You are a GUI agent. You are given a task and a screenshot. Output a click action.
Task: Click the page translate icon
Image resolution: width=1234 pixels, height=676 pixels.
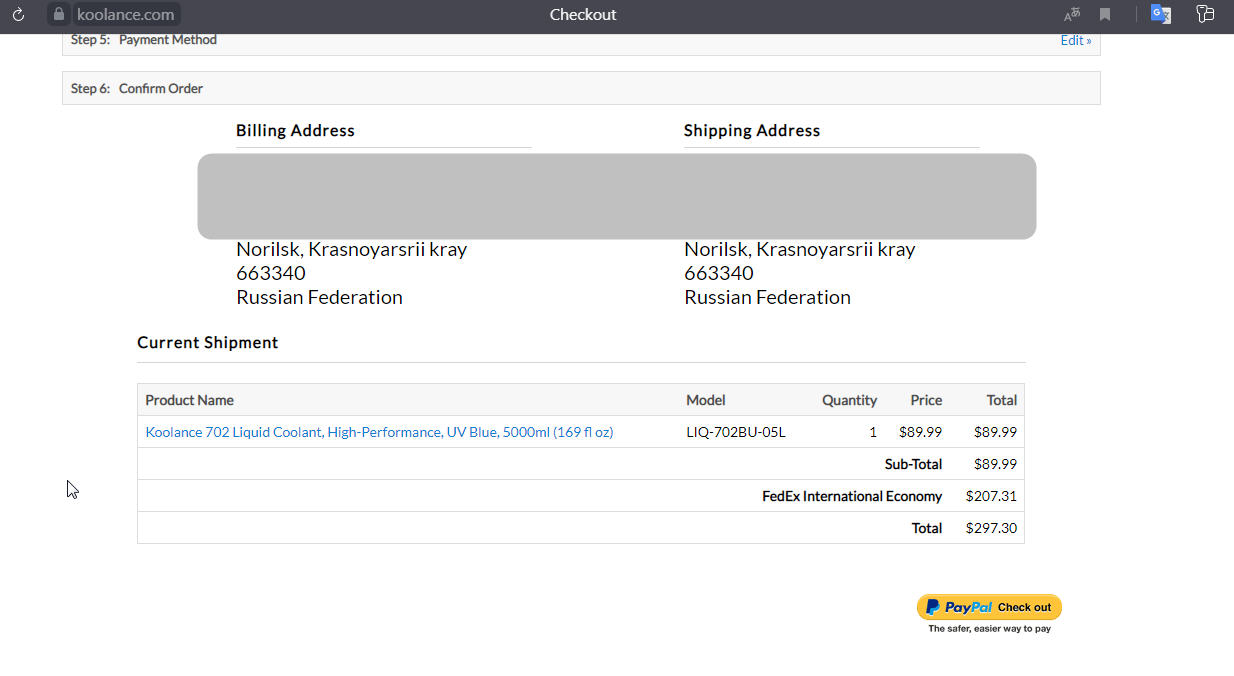[1072, 15]
